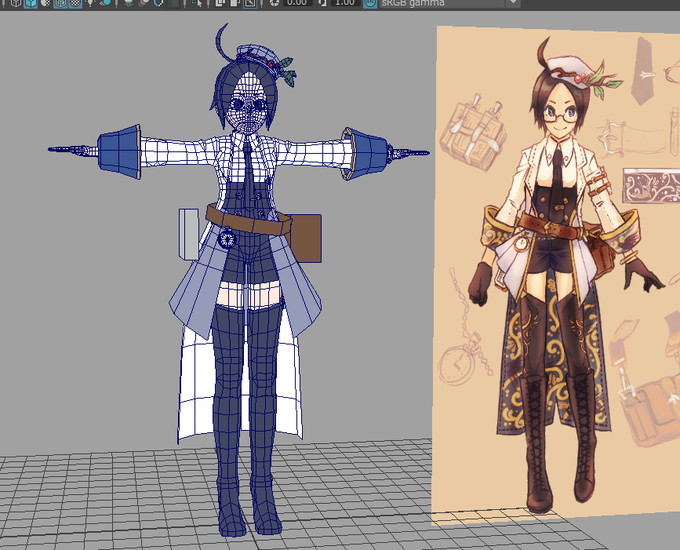Image resolution: width=680 pixels, height=550 pixels.
Task: Select the brown belt on the 3D model
Action: (x=249, y=220)
